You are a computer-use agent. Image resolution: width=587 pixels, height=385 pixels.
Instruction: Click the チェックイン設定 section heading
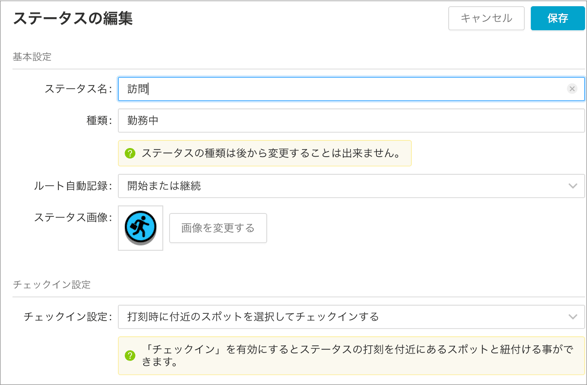point(52,285)
